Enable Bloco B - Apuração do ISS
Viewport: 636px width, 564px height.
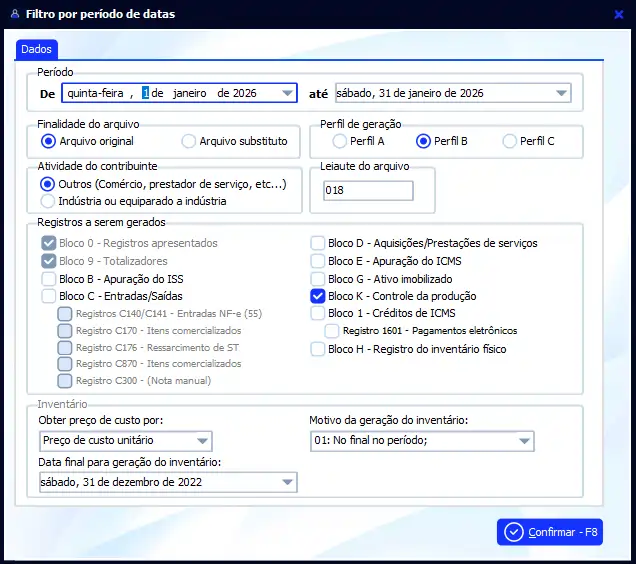(49, 279)
